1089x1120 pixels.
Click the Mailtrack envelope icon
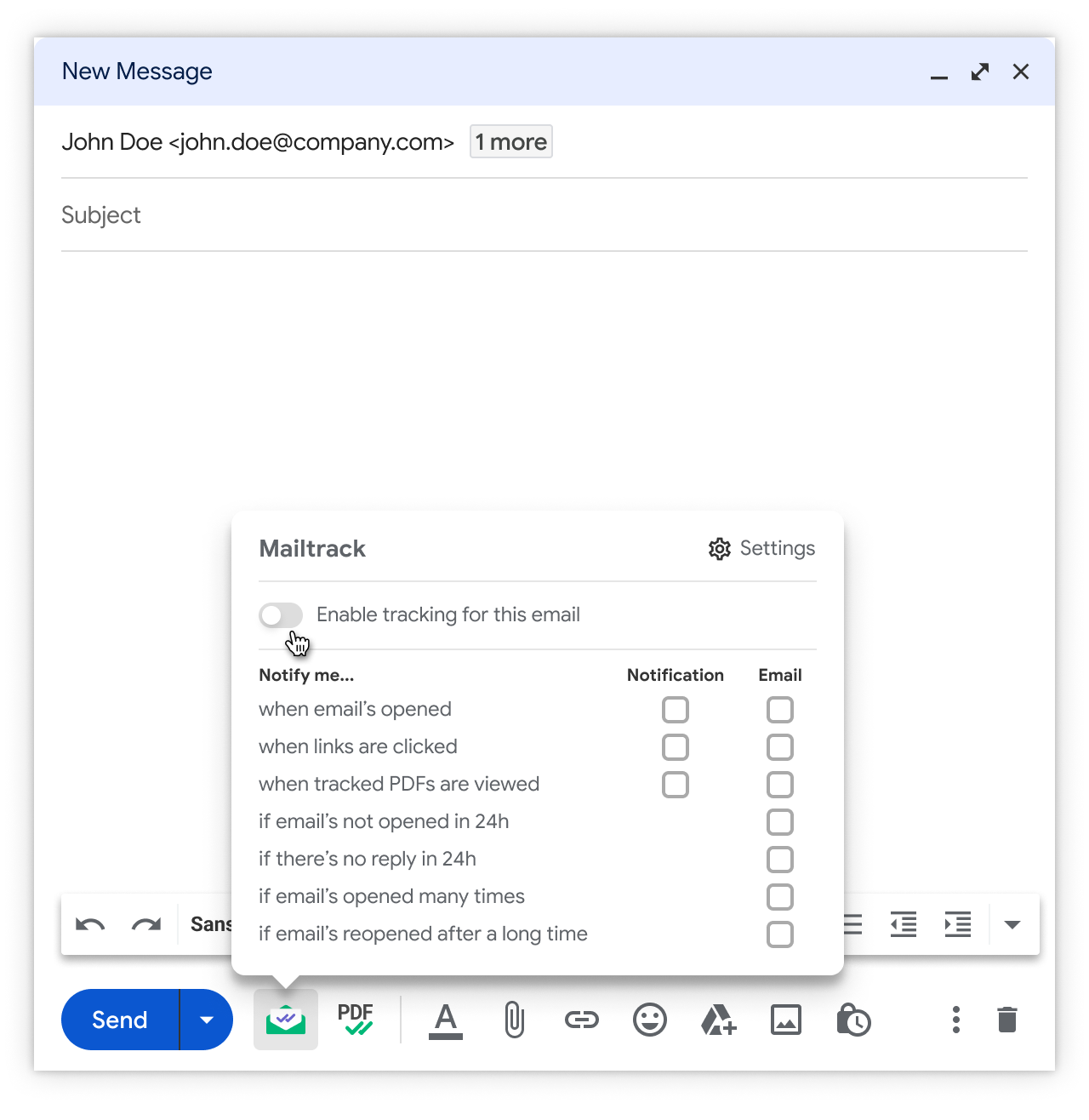click(x=286, y=1019)
